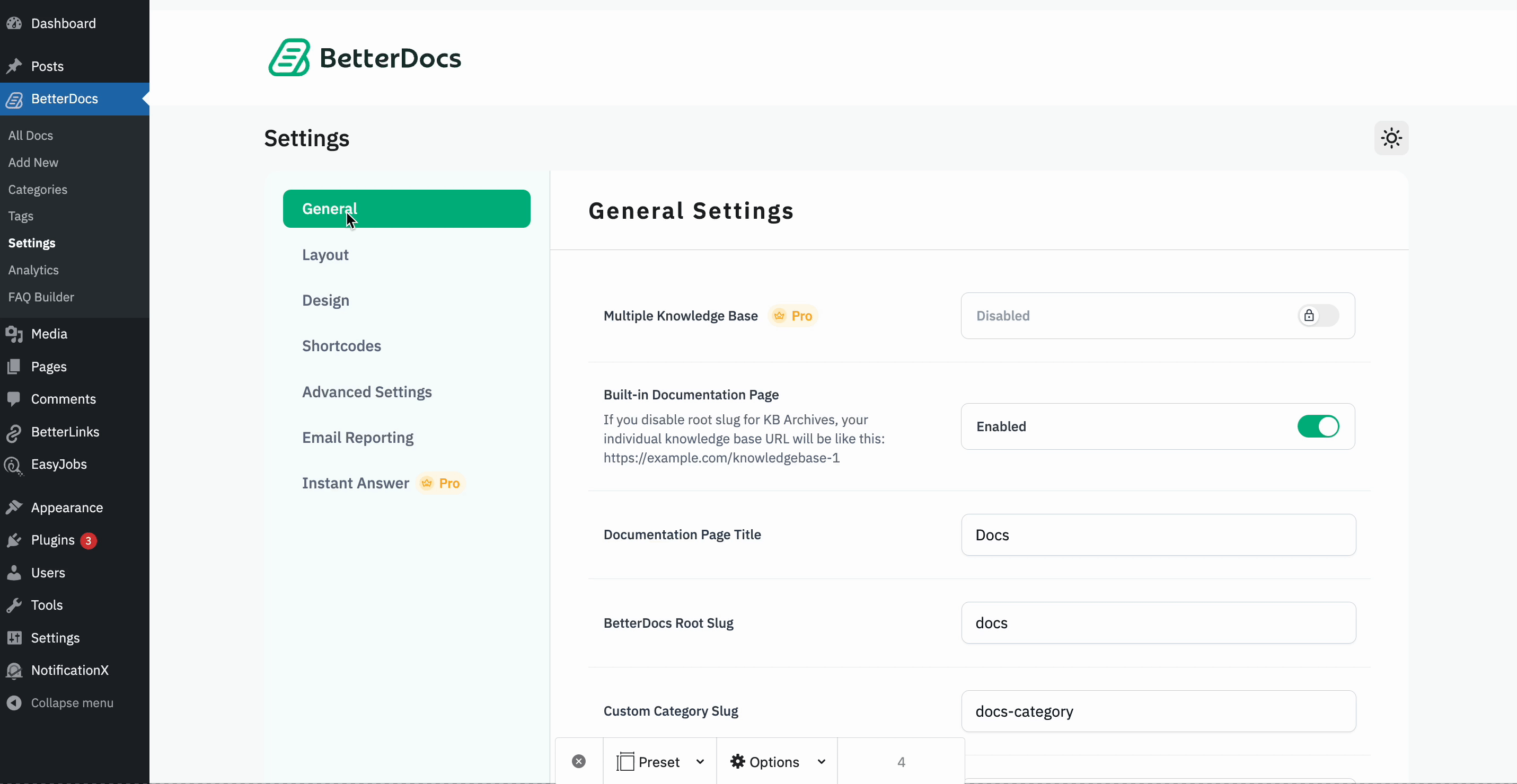Click the BetterLinks sidebar icon

pyautogui.click(x=14, y=432)
